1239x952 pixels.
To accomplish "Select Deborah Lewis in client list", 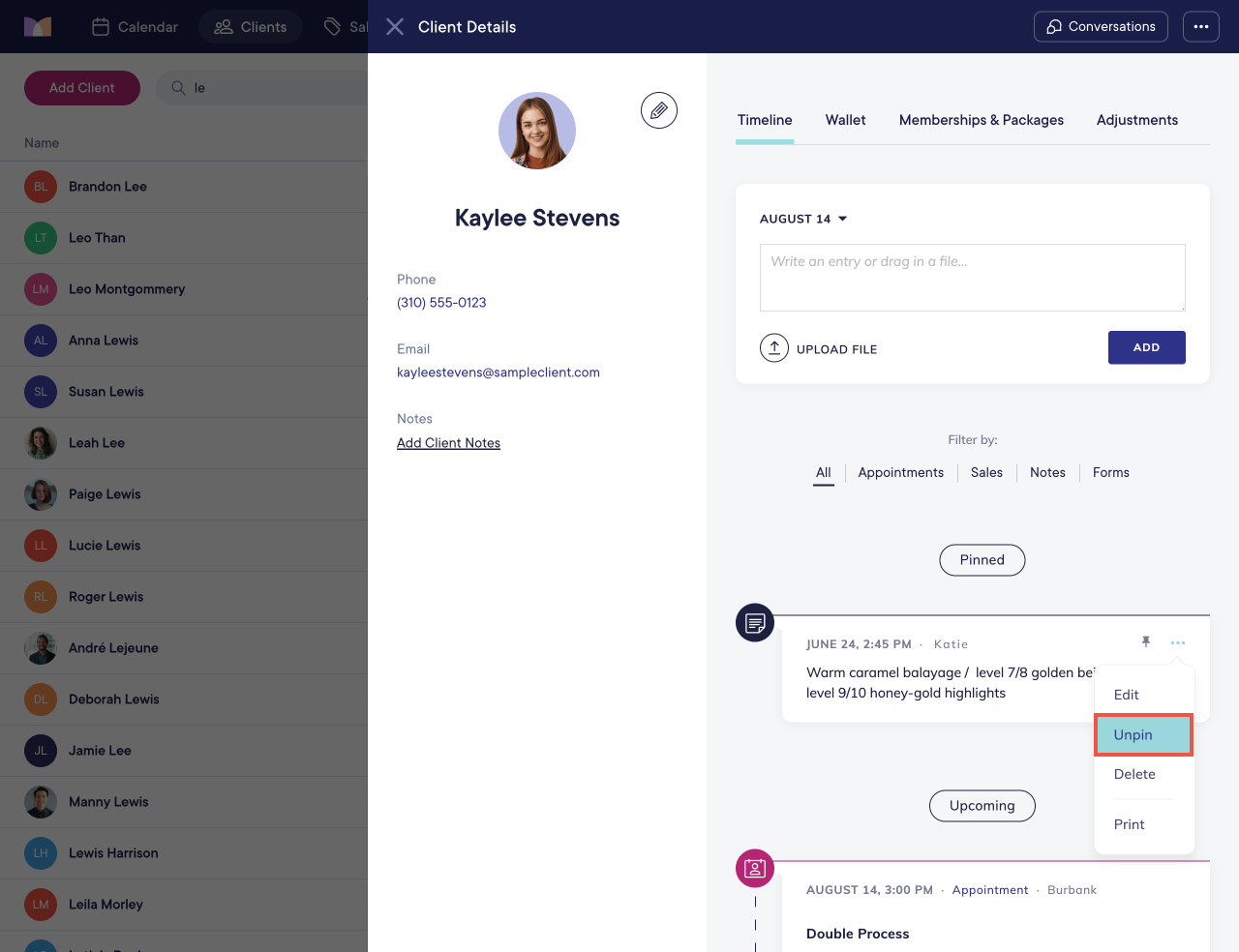I will coord(184,699).
